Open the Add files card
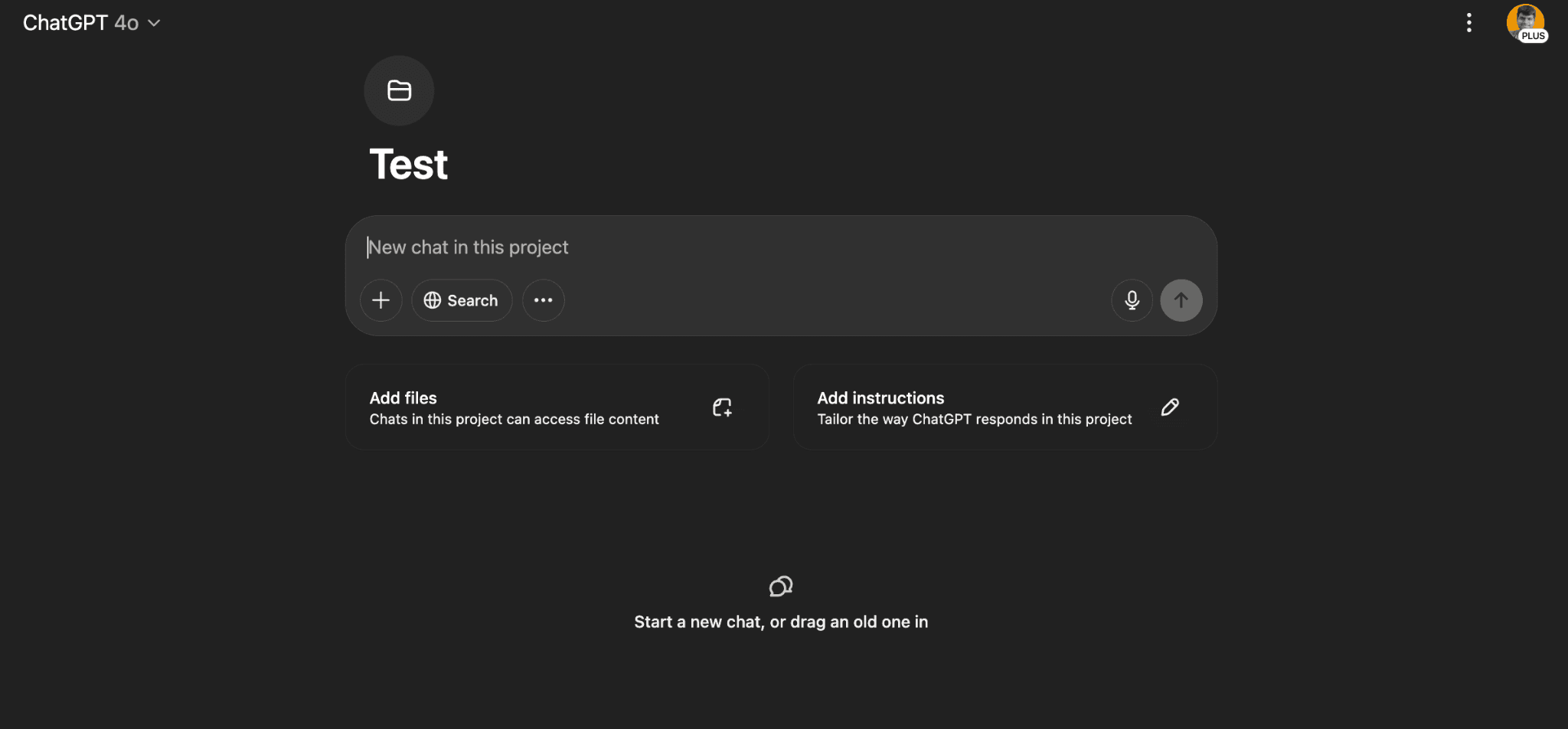 pyautogui.click(x=557, y=407)
